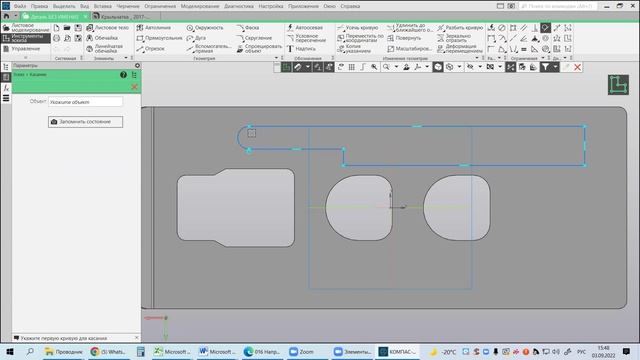Click the Линейчатая обечайка tool
640x360 pixels.
click(x=104, y=49)
